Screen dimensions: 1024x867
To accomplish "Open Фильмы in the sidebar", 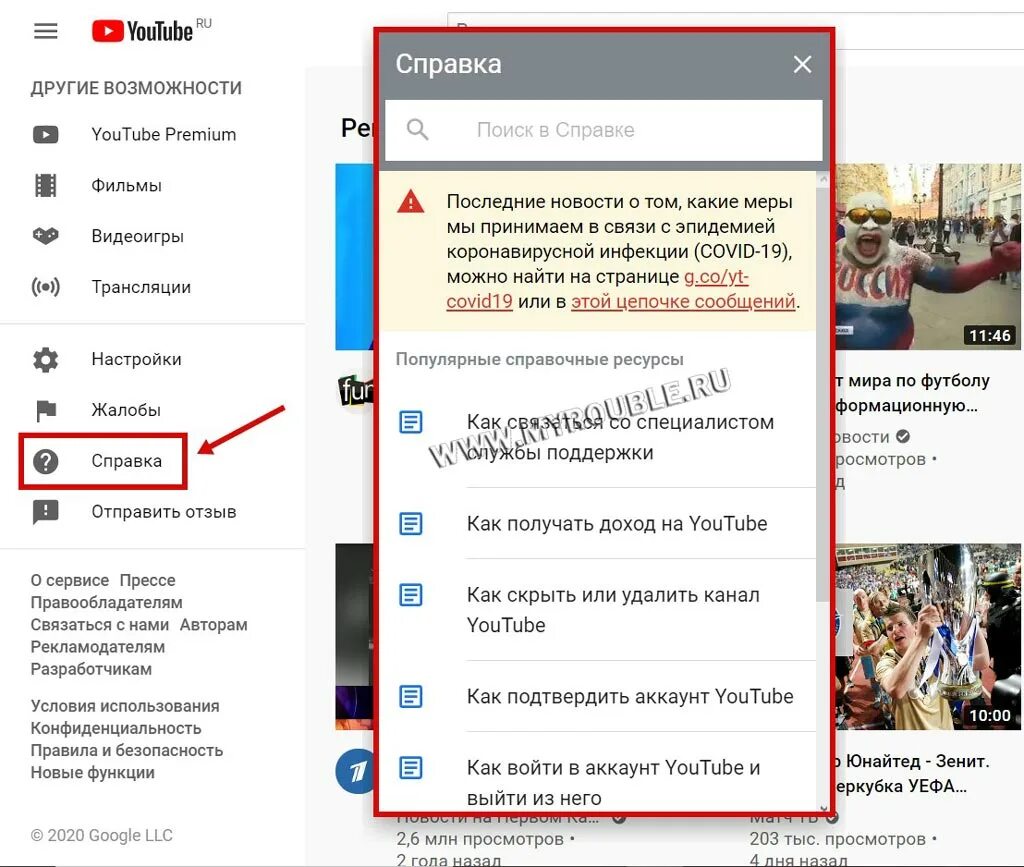I will coord(152,185).
